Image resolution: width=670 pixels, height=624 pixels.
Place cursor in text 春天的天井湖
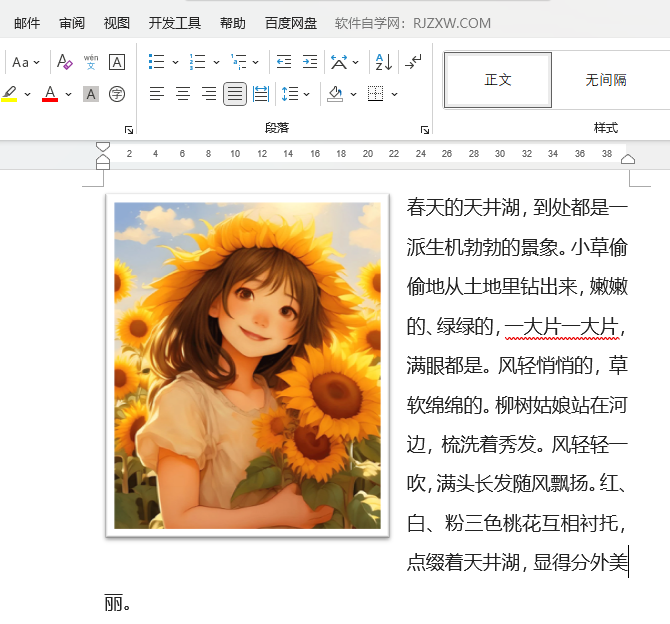[x=463, y=208]
